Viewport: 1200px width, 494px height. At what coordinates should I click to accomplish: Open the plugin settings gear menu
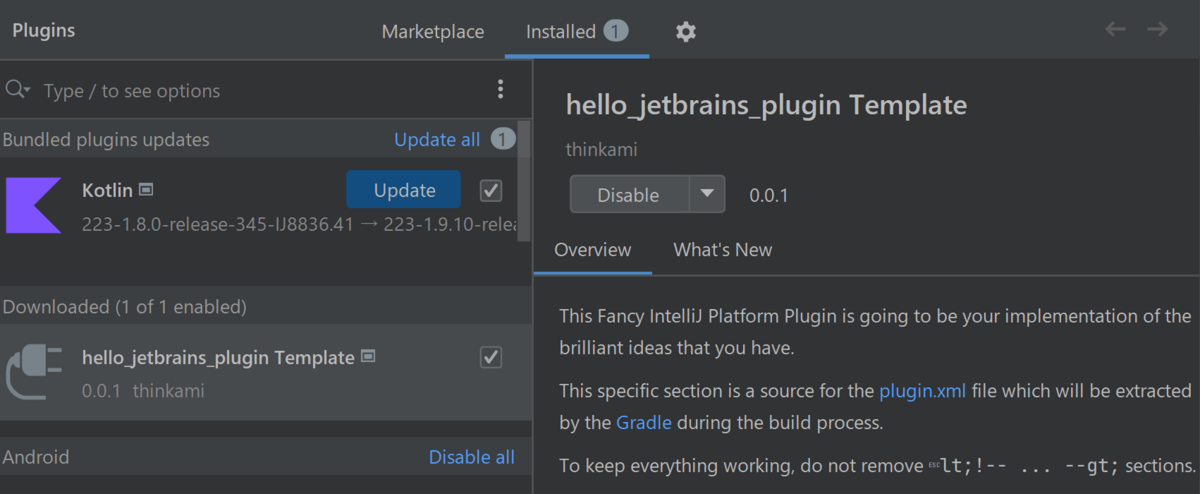pyautogui.click(x=685, y=32)
